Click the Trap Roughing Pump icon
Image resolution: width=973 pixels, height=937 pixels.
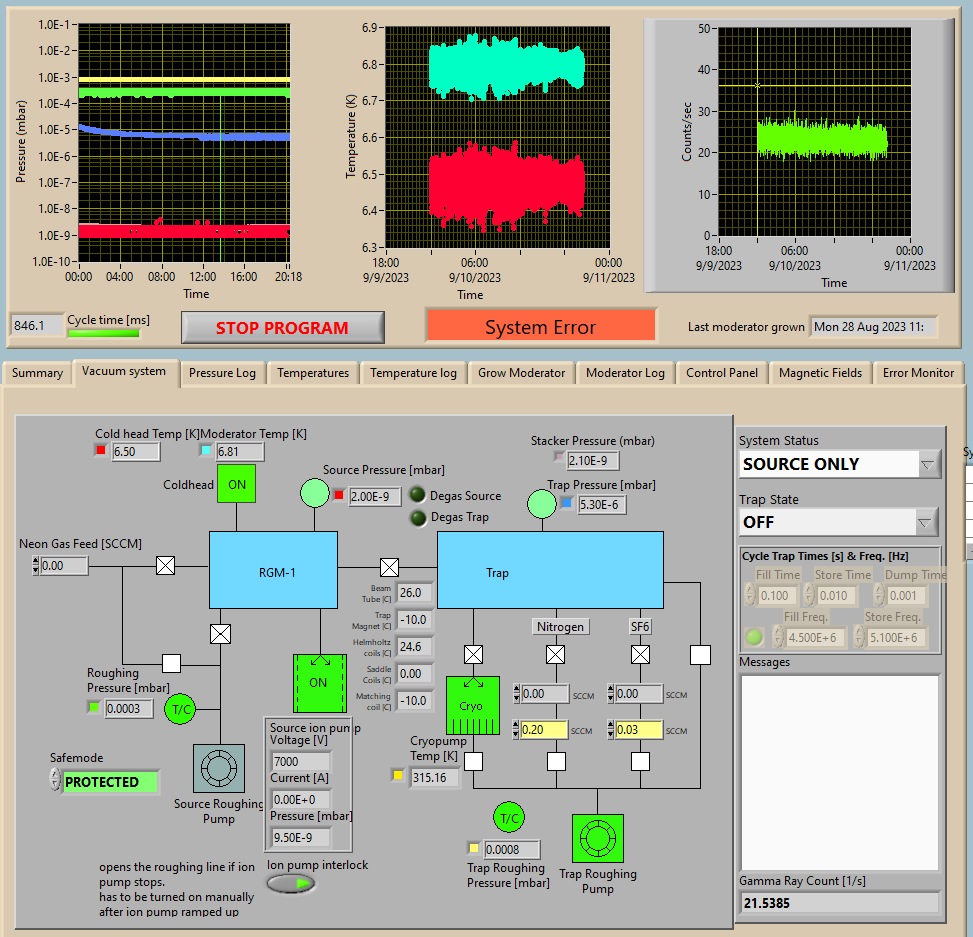(x=597, y=839)
